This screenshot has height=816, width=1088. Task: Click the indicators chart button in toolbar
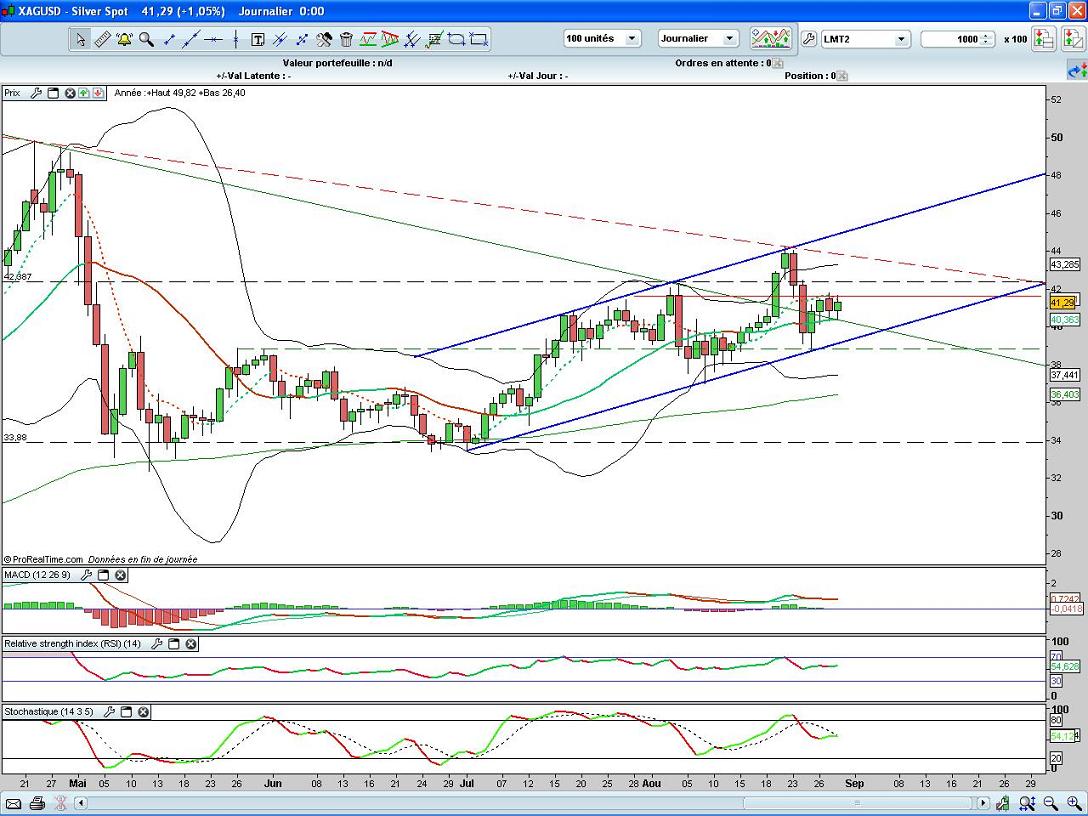(770, 39)
